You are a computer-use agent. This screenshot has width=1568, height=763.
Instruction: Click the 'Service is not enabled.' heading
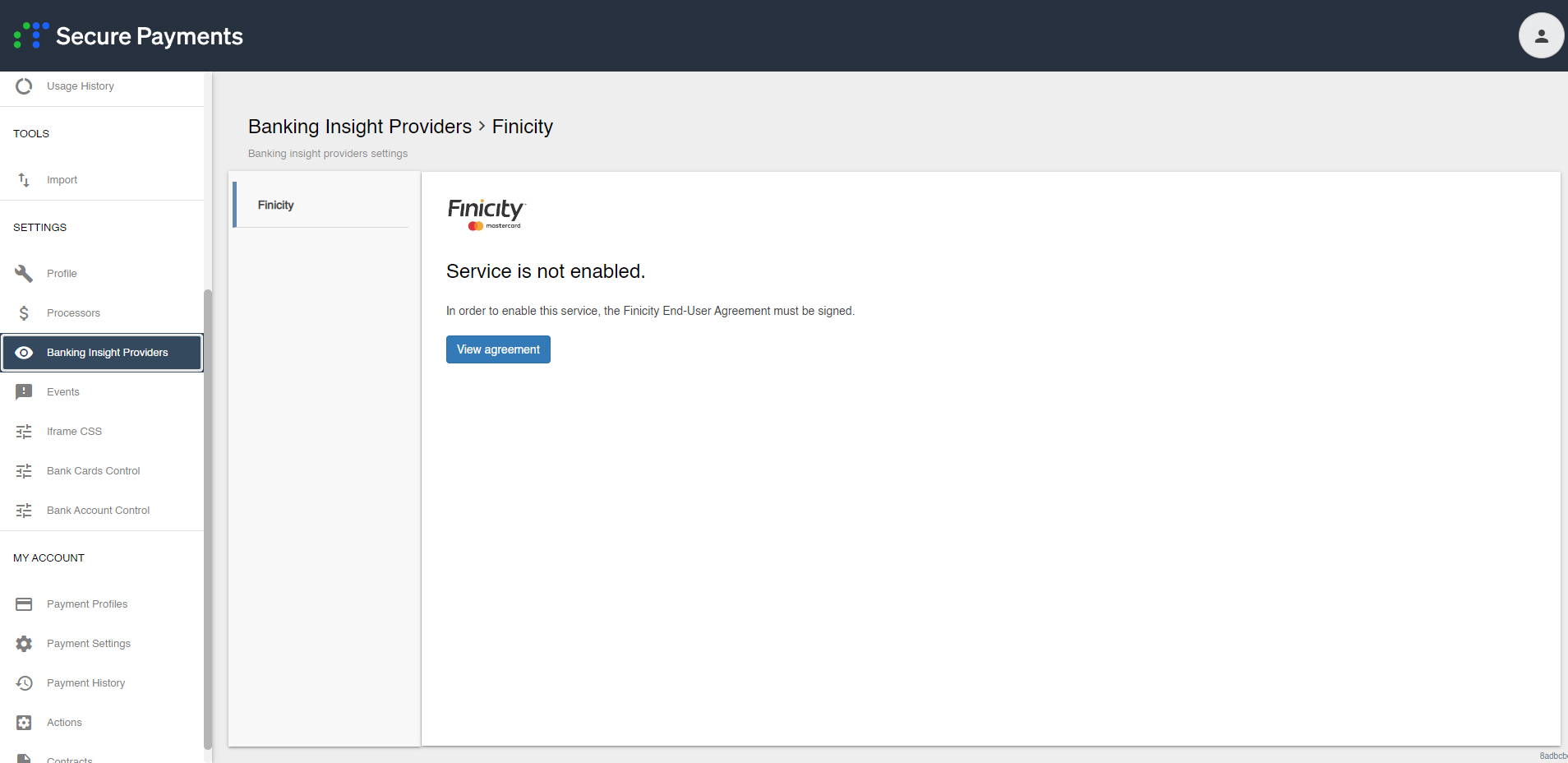coord(546,271)
